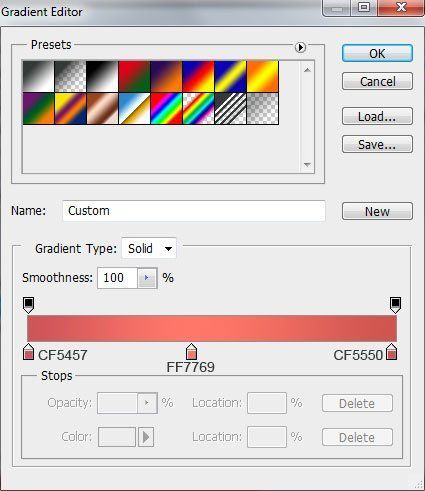Open the Presets flyout menu arrow
425x491 pixels.
click(x=300, y=47)
